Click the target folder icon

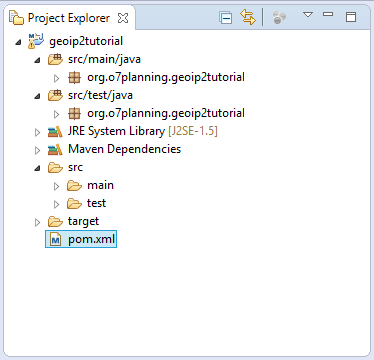[55, 221]
